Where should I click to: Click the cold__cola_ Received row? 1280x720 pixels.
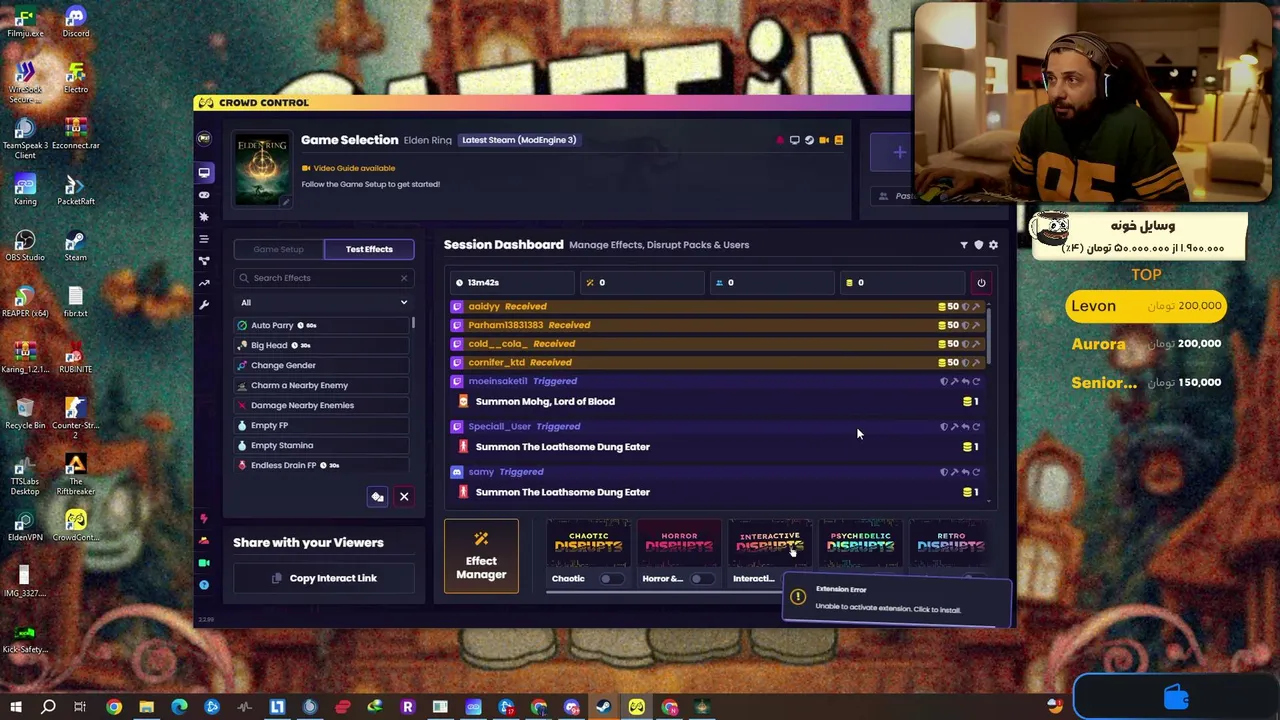pos(718,344)
